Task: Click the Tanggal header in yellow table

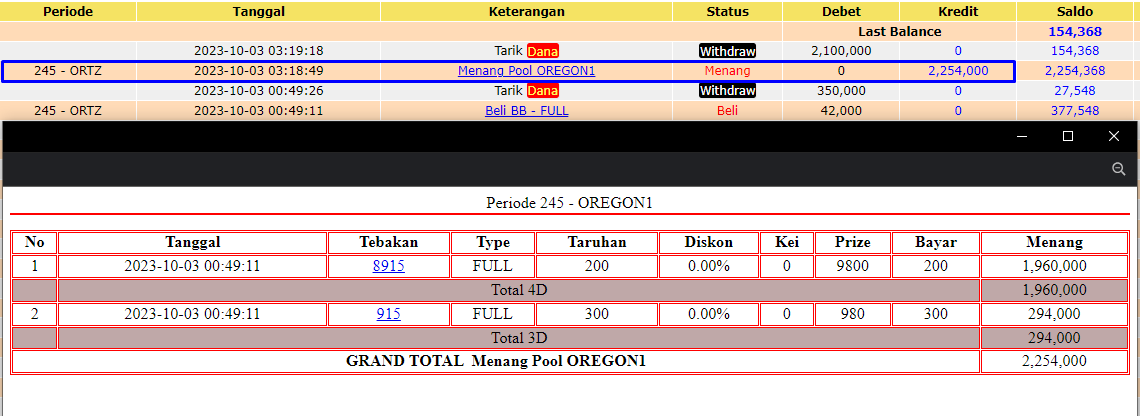Action: 258,12
